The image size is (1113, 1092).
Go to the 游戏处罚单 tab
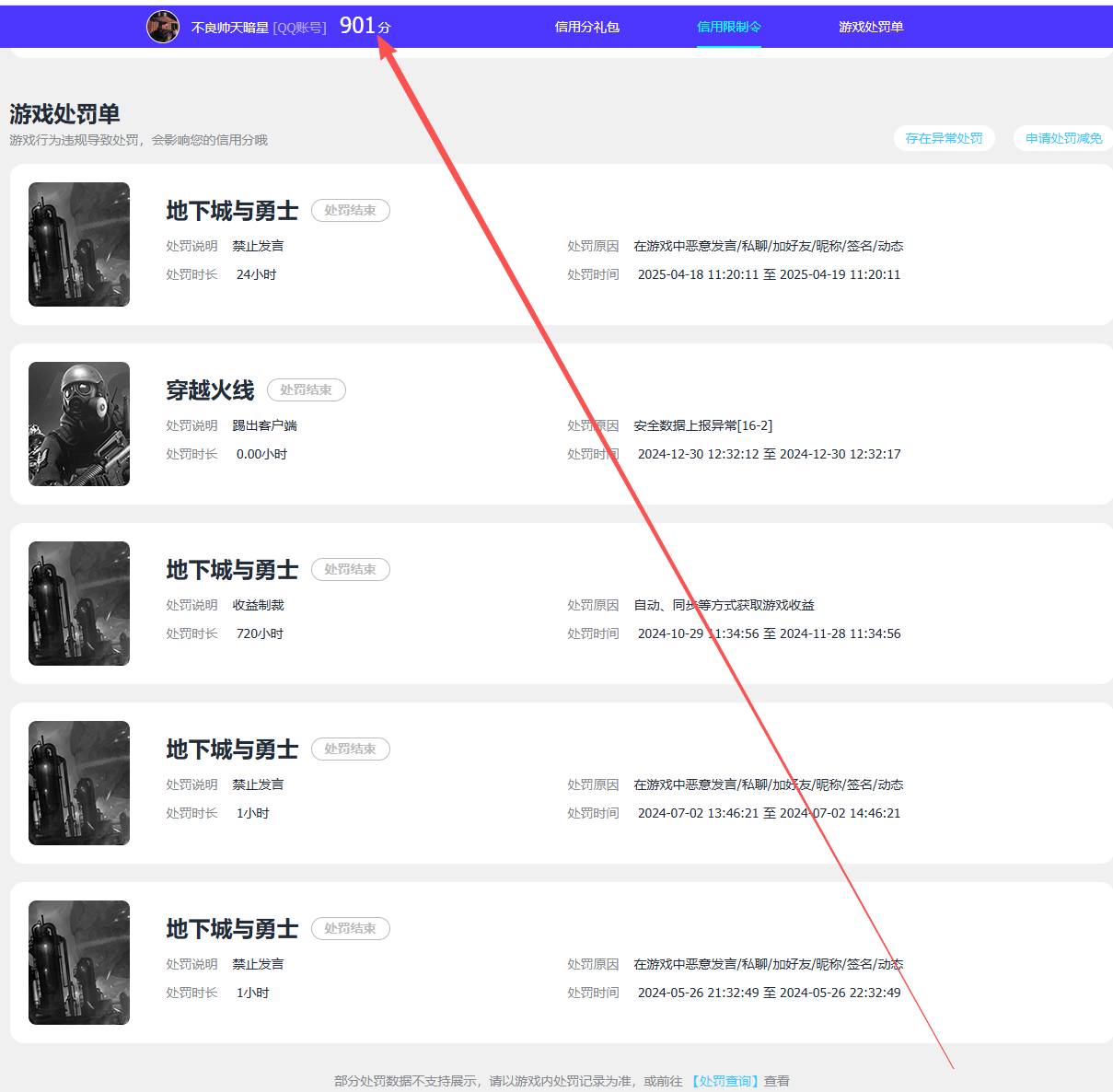pos(870,27)
